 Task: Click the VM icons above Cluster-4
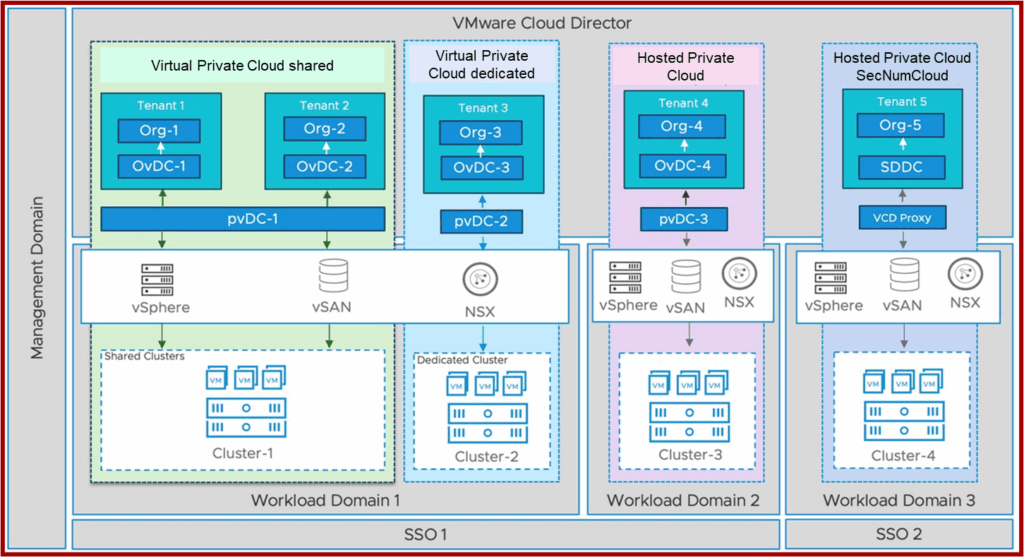[x=901, y=383]
